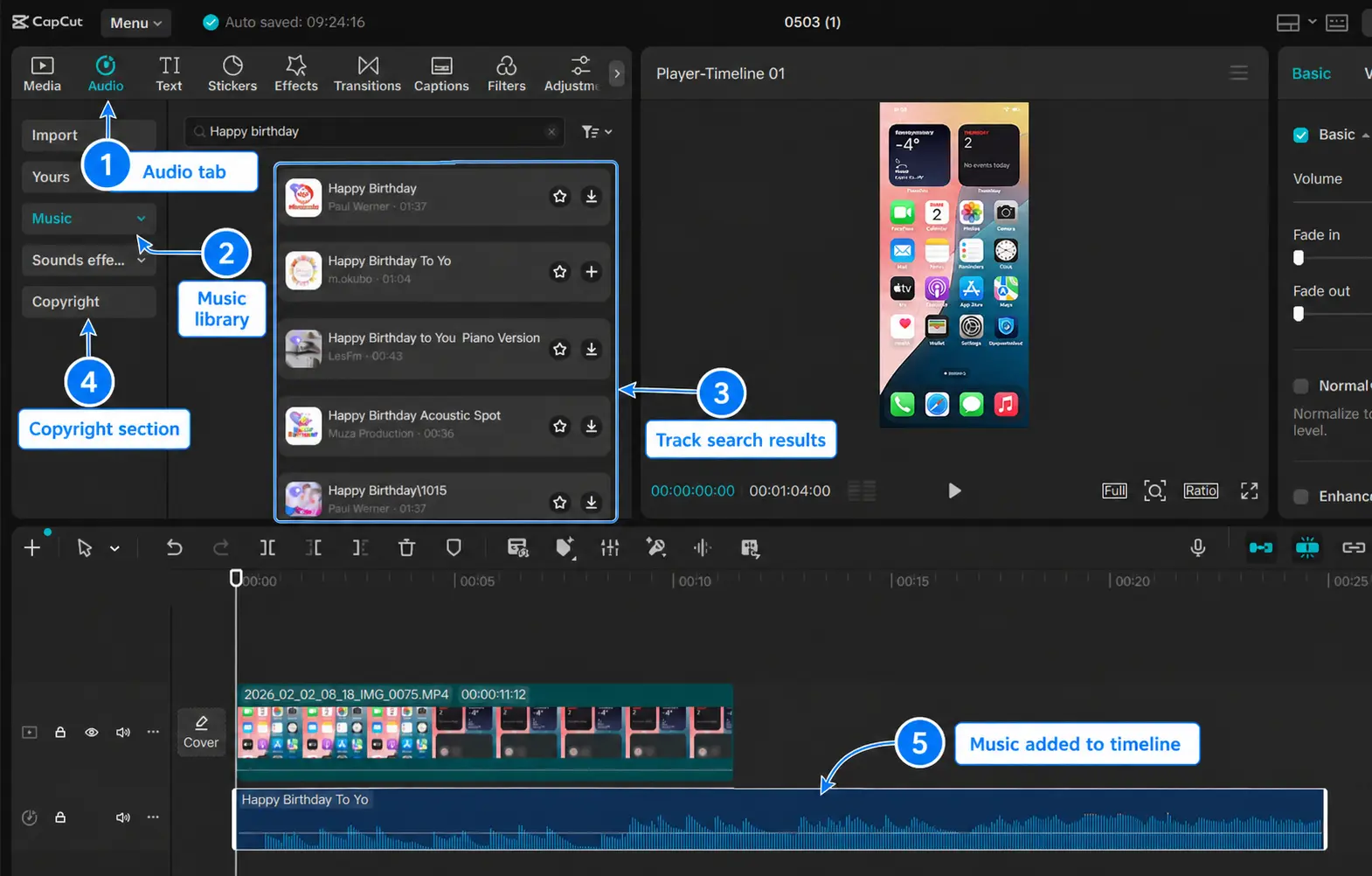Click the Ratio button
The width and height of the screenshot is (1372, 876).
tap(1201, 490)
